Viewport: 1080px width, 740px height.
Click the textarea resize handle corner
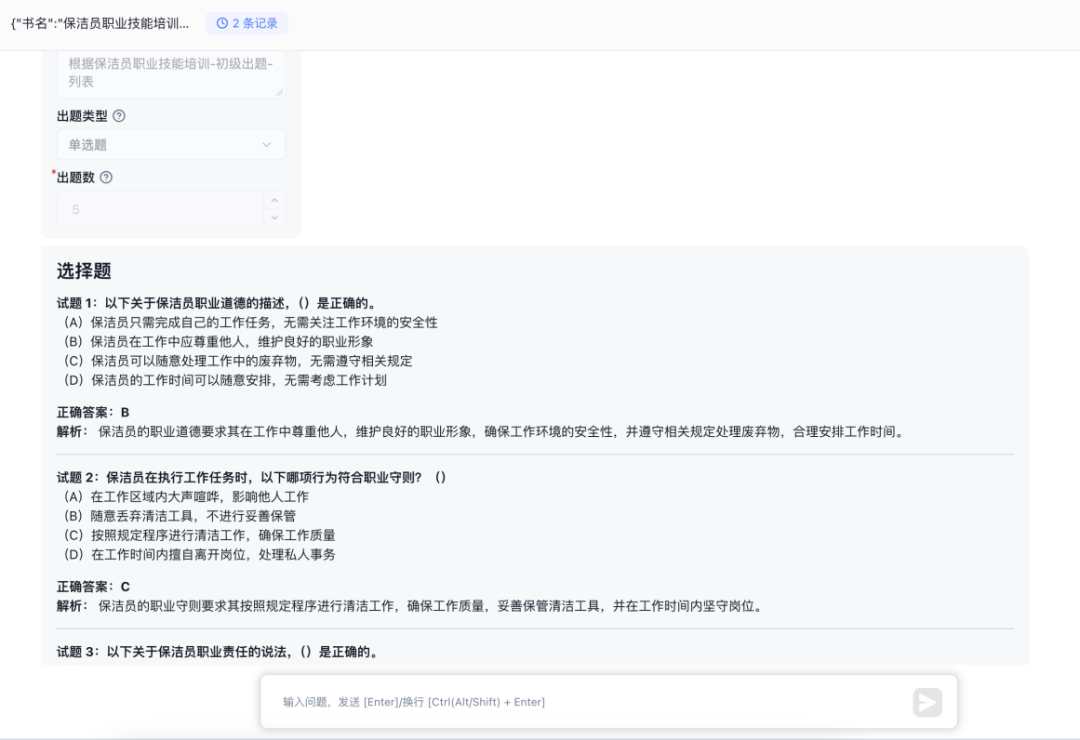(281, 92)
